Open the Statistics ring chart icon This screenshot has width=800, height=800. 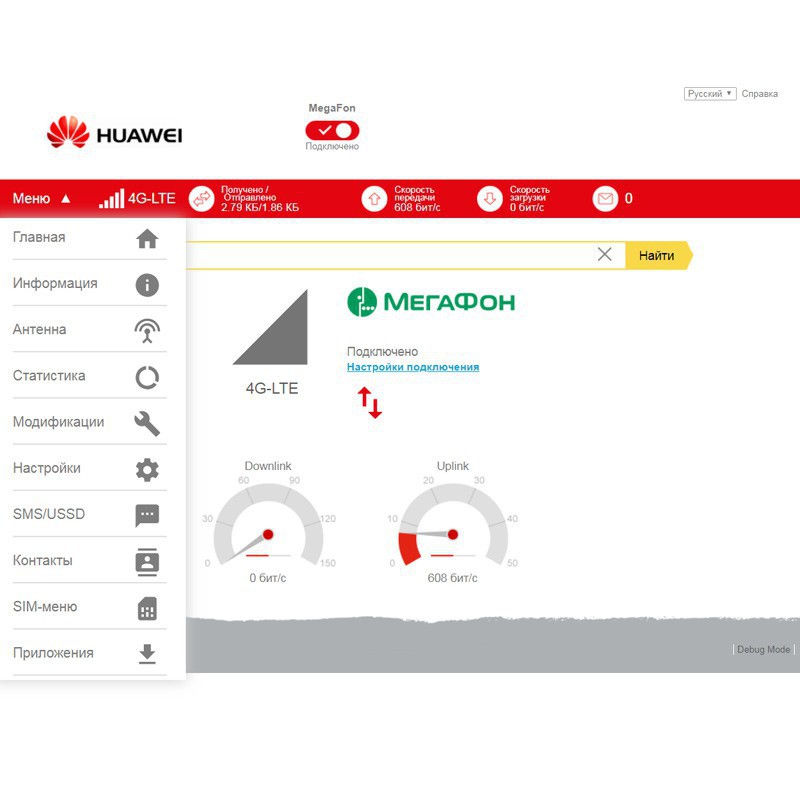(x=147, y=377)
